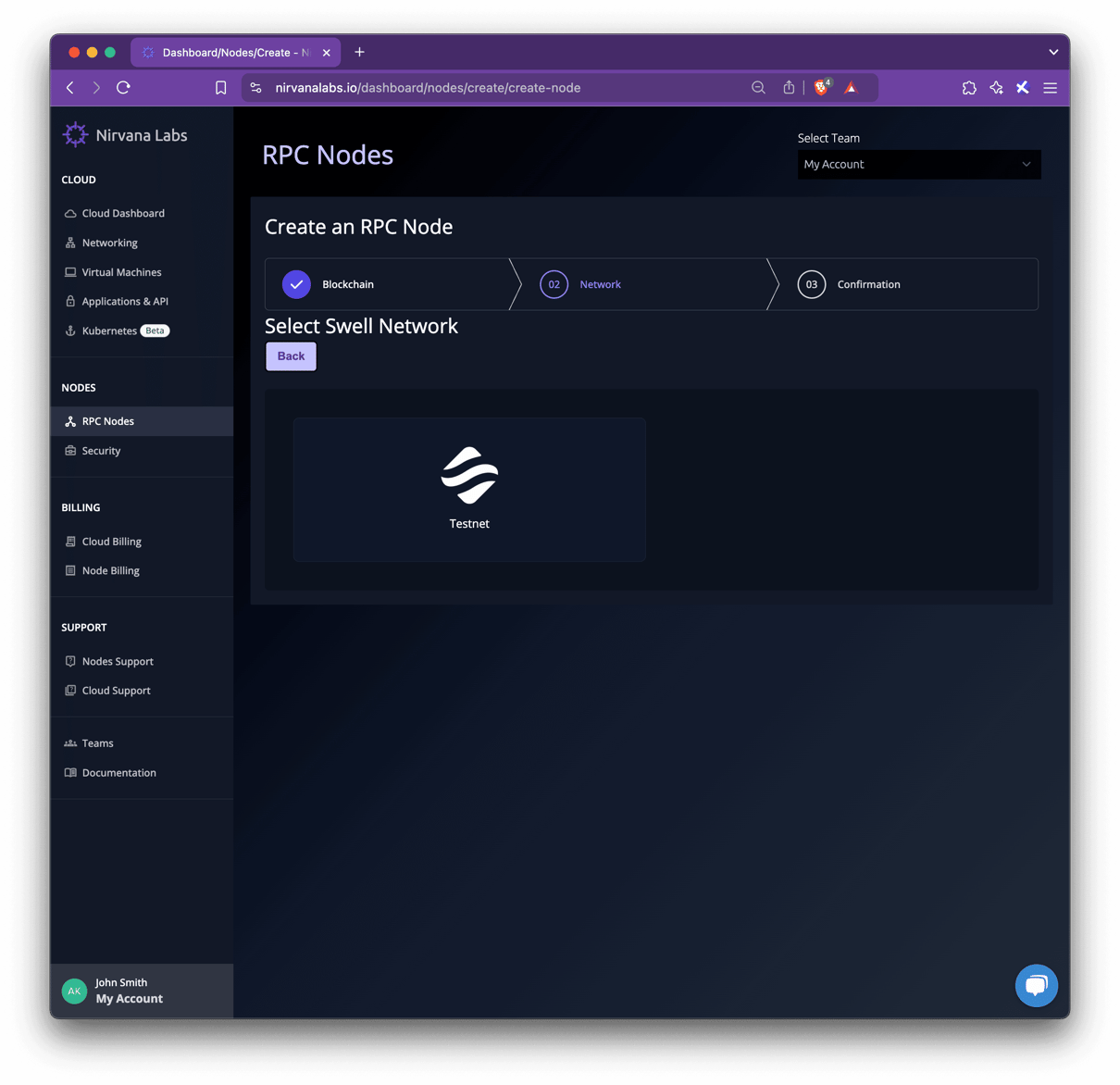The width and height of the screenshot is (1120, 1085).
Task: Expand the tab search chevron
Action: tap(1053, 52)
